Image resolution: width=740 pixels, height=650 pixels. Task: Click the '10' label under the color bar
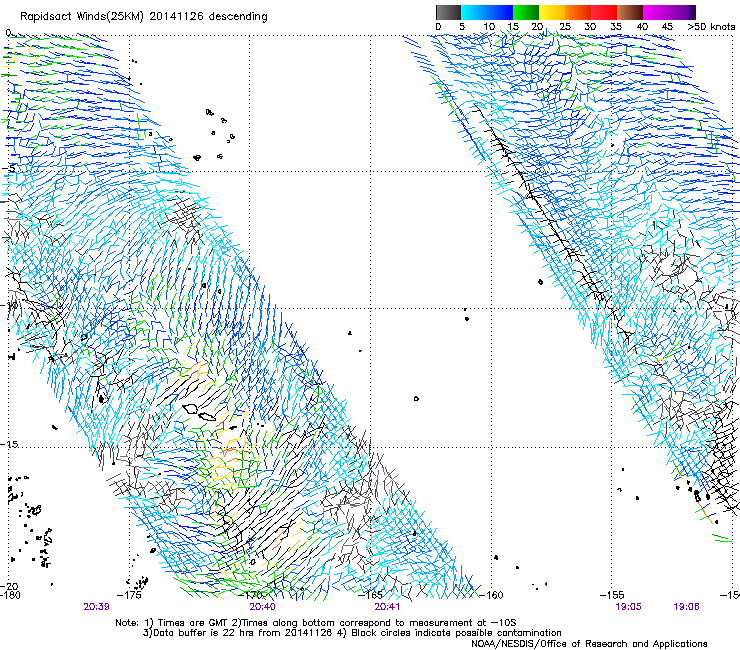[x=489, y=26]
